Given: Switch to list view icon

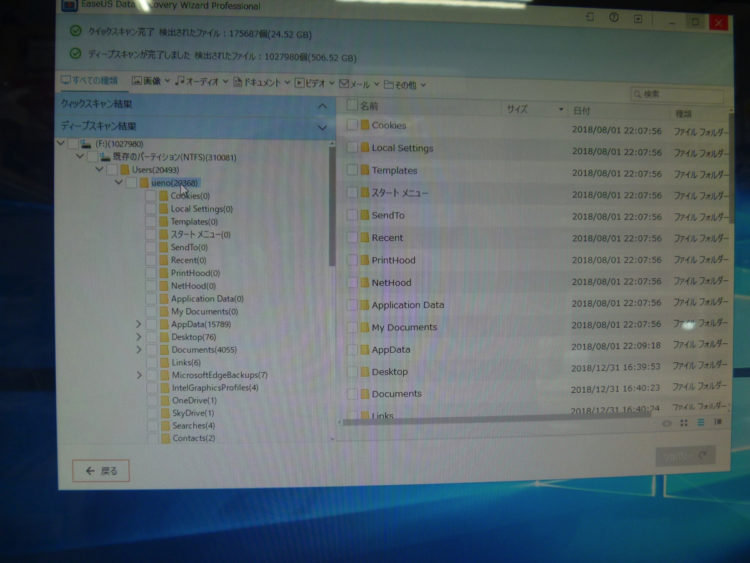Looking at the screenshot, I should click(x=700, y=422).
